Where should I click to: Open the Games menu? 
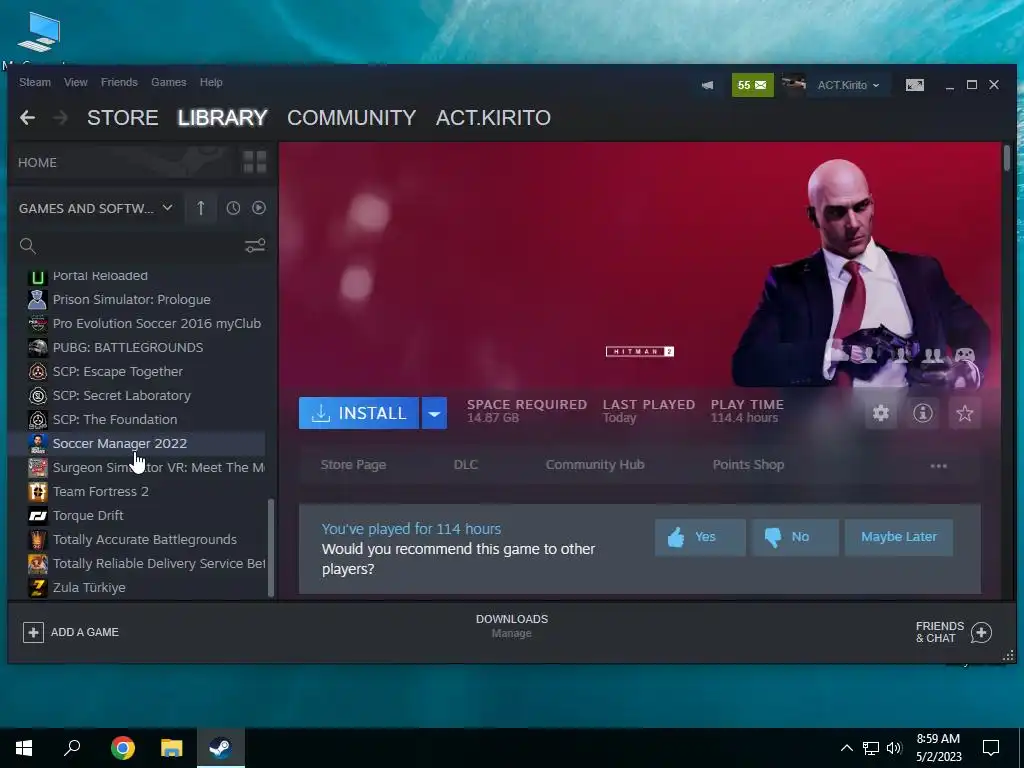(168, 82)
